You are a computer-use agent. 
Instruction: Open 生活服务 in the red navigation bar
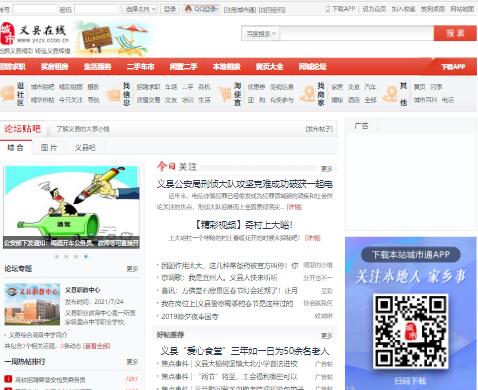(97, 67)
